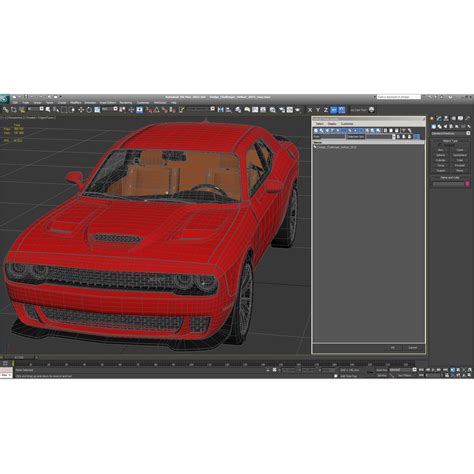Toggle the Auto Key button
Image resolution: width=474 pixels, height=474 pixels.
(x=382, y=370)
